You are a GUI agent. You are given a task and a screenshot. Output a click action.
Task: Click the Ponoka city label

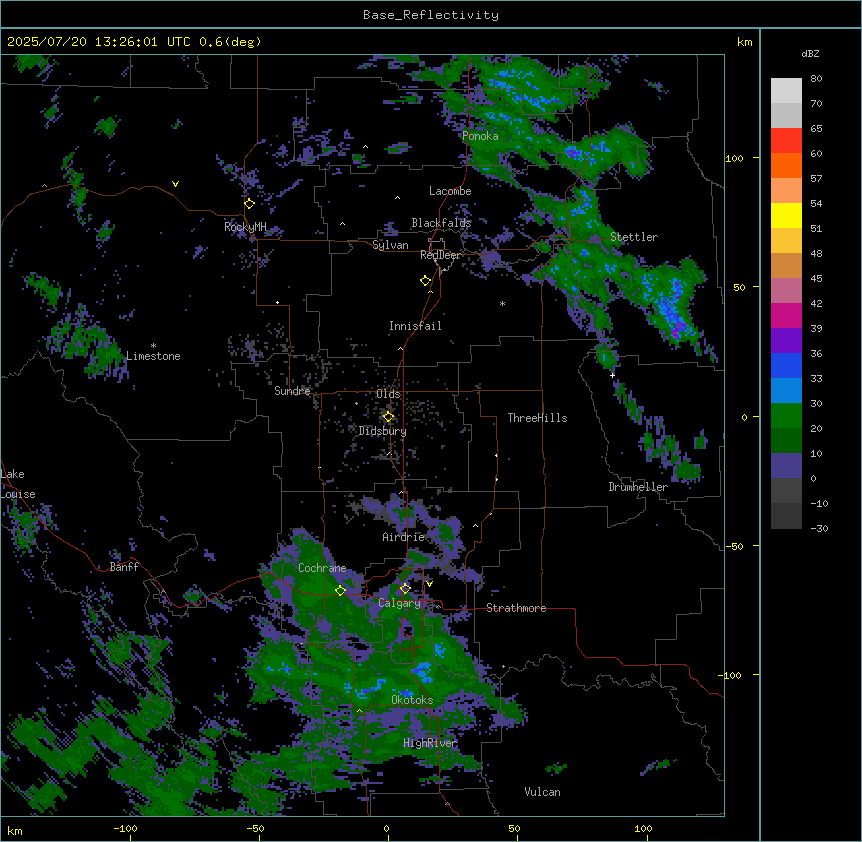click(480, 136)
